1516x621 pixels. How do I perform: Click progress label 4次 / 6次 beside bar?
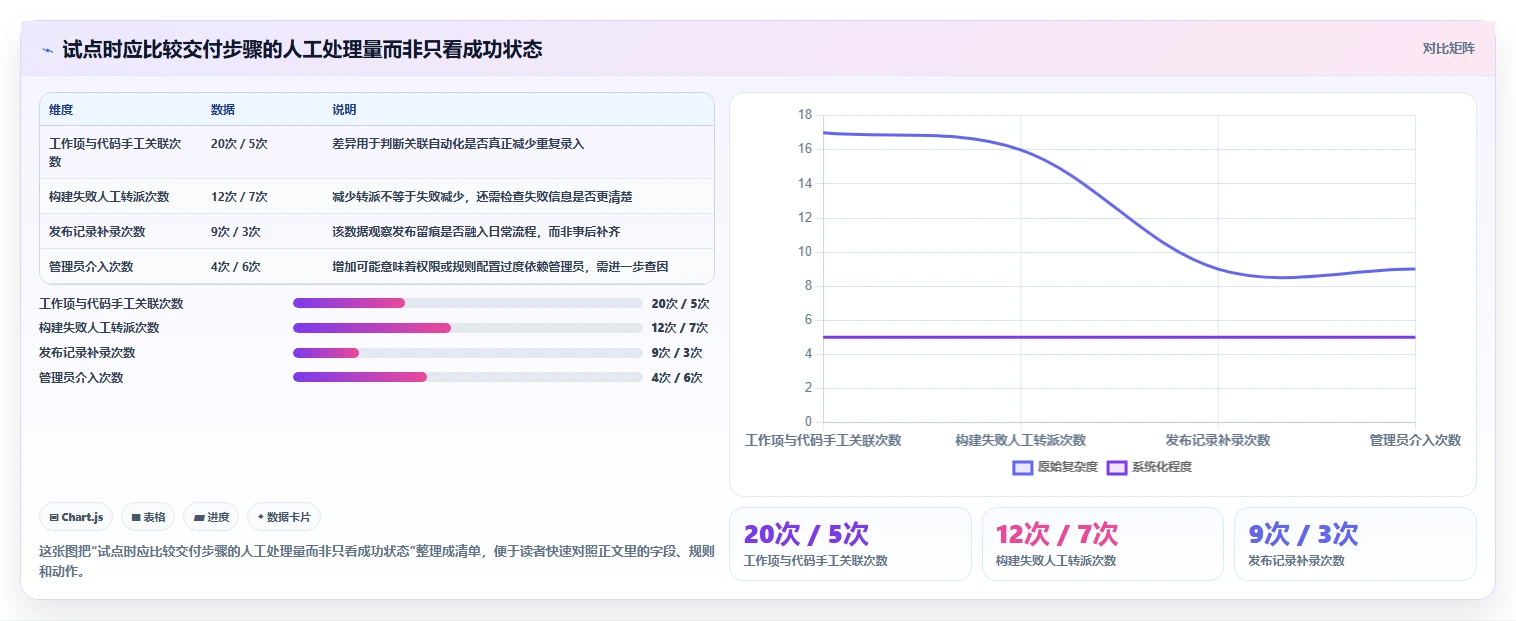click(676, 378)
